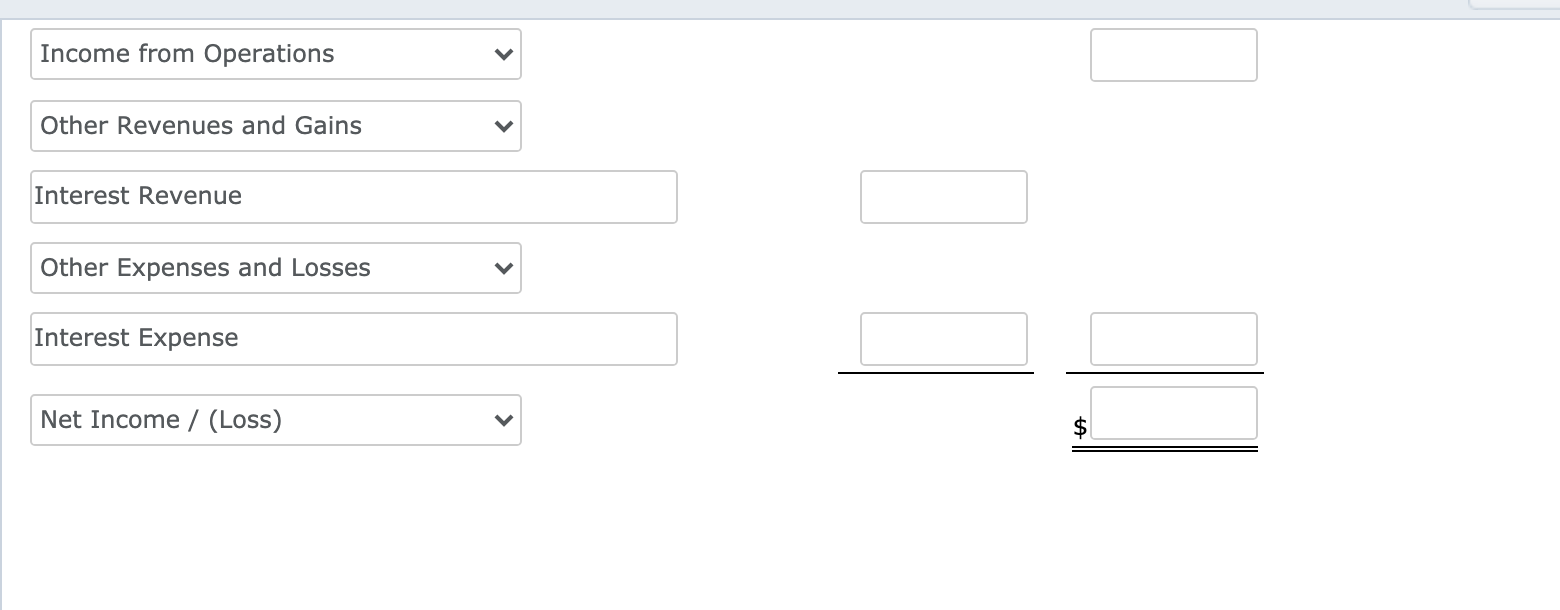Click the middle amount box beside Interest Expense
The height and width of the screenshot is (610, 1560).
(943, 339)
